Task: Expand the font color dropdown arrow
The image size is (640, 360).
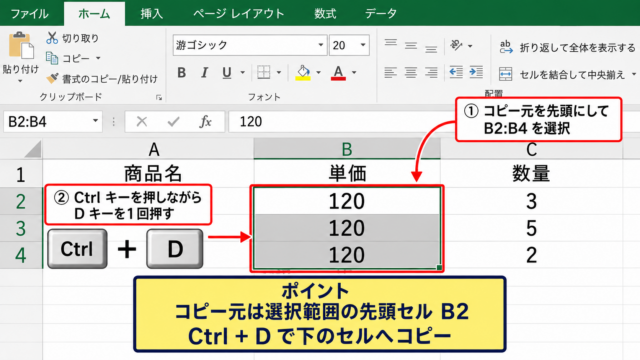Action: coord(354,73)
